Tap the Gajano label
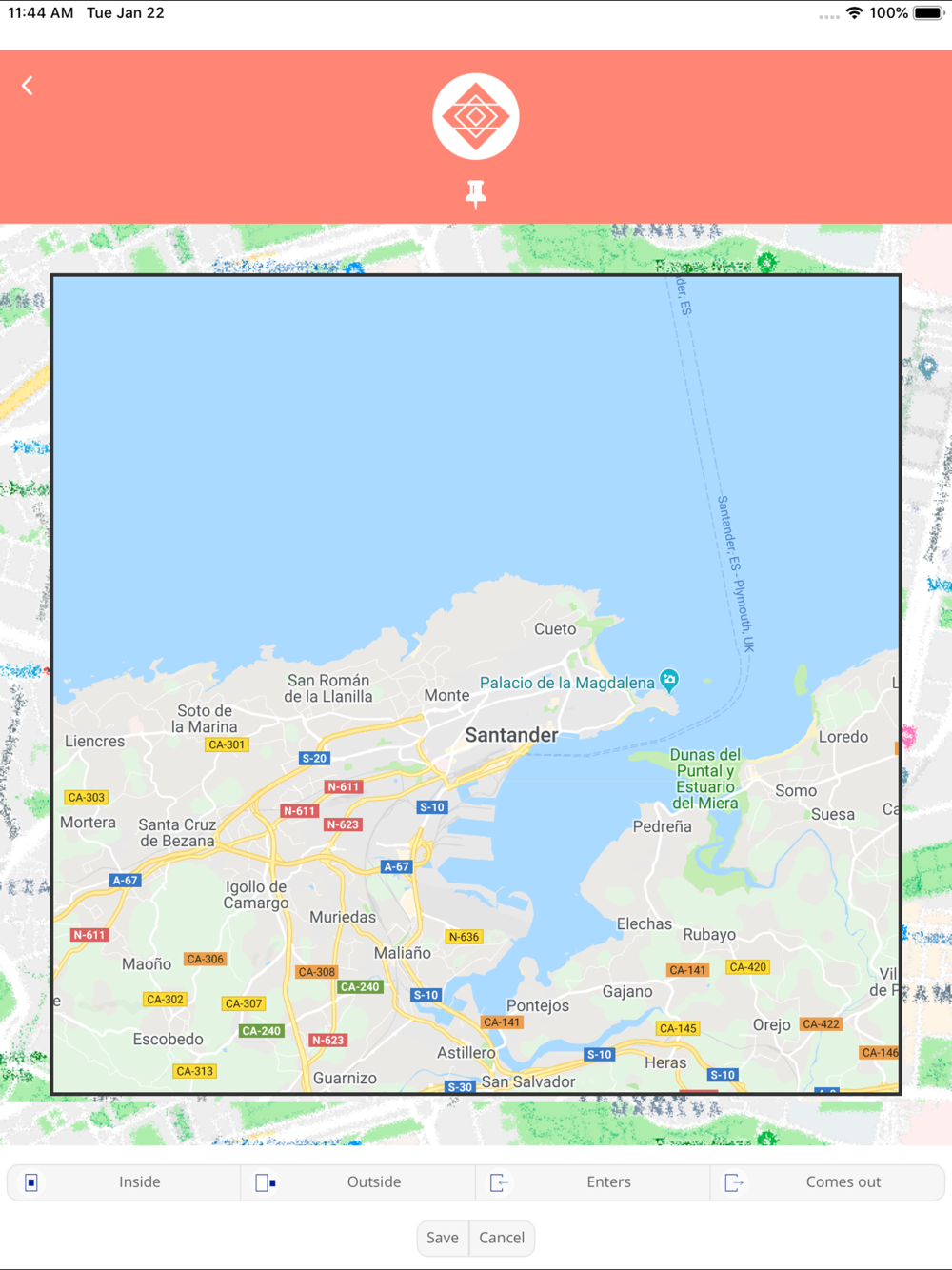Viewport: 952px width, 1270px height. pyautogui.click(x=627, y=992)
